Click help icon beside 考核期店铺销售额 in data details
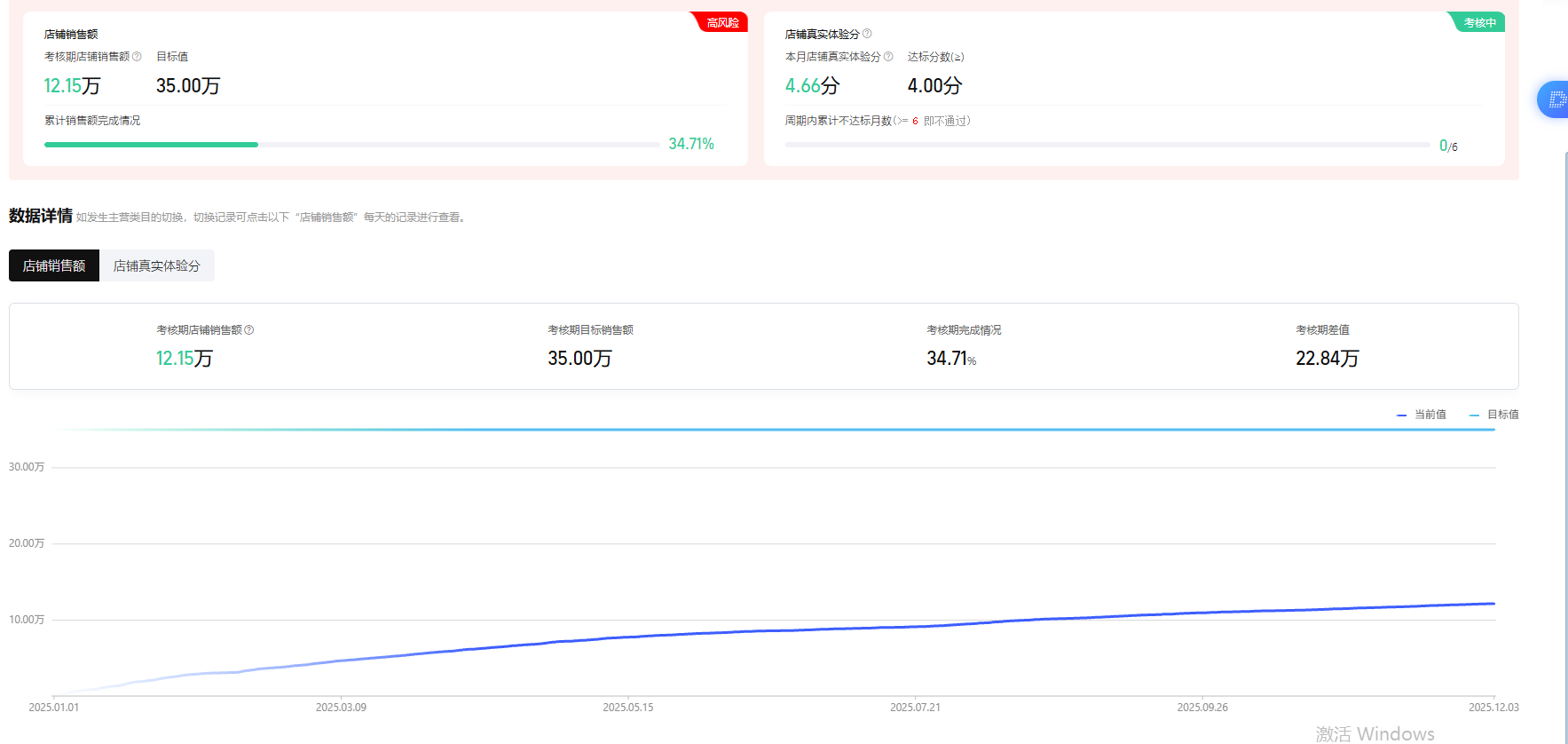This screenshot has height=744, width=1568. coord(249,330)
